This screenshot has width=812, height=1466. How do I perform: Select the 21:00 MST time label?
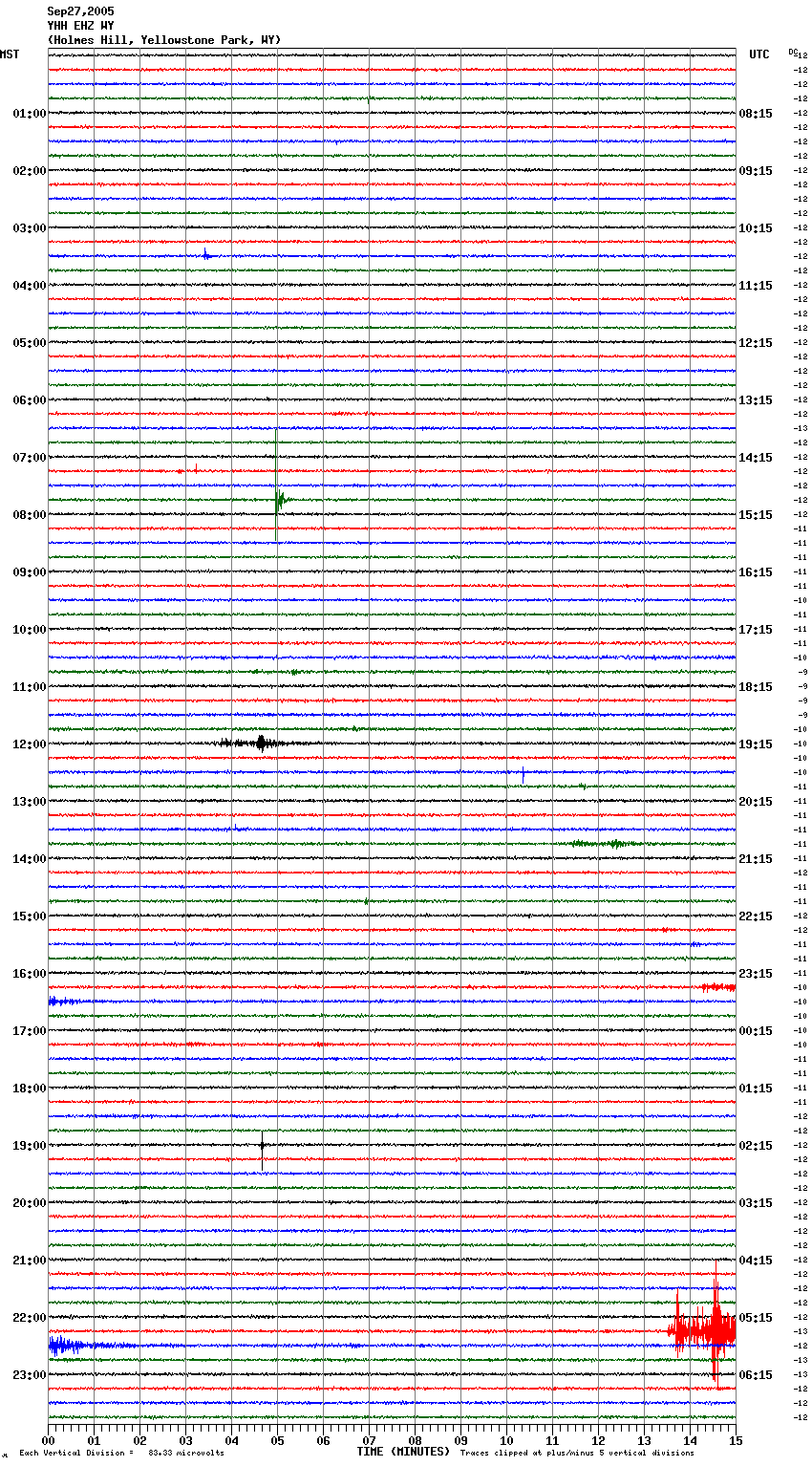30,1261
